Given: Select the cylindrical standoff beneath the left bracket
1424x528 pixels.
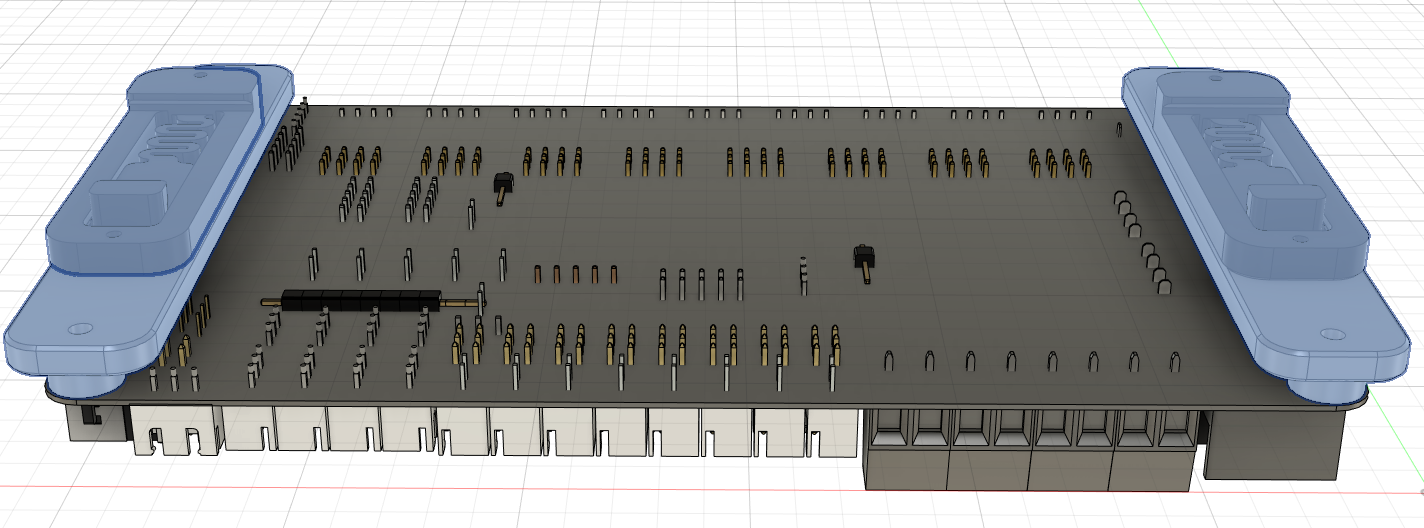Looking at the screenshot, I should tap(85, 383).
